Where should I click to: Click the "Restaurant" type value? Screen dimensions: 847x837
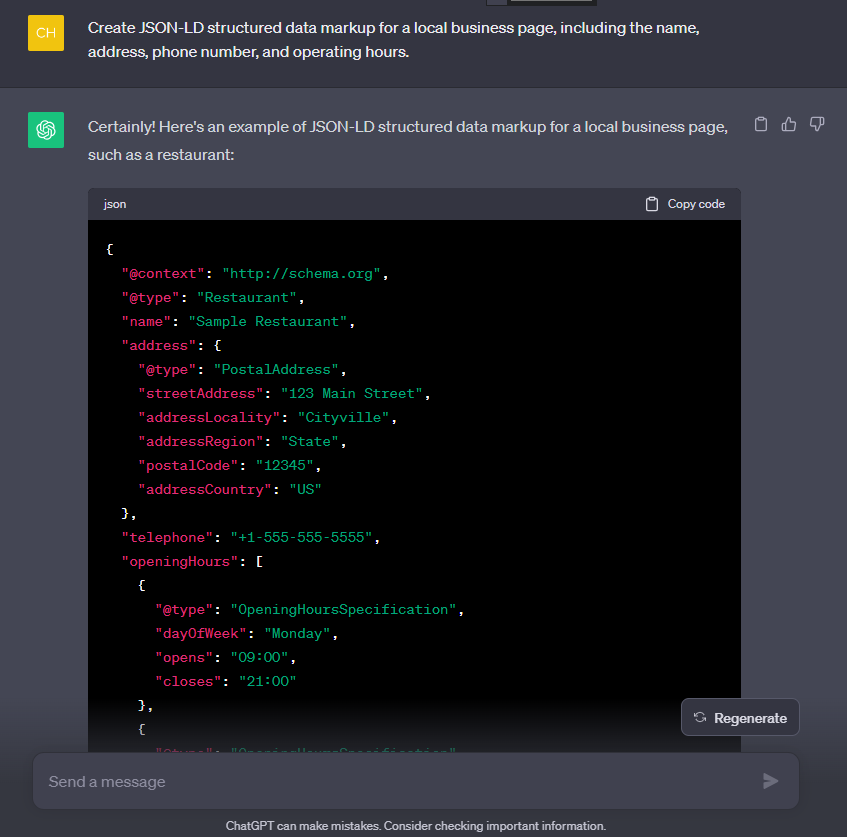(247, 298)
